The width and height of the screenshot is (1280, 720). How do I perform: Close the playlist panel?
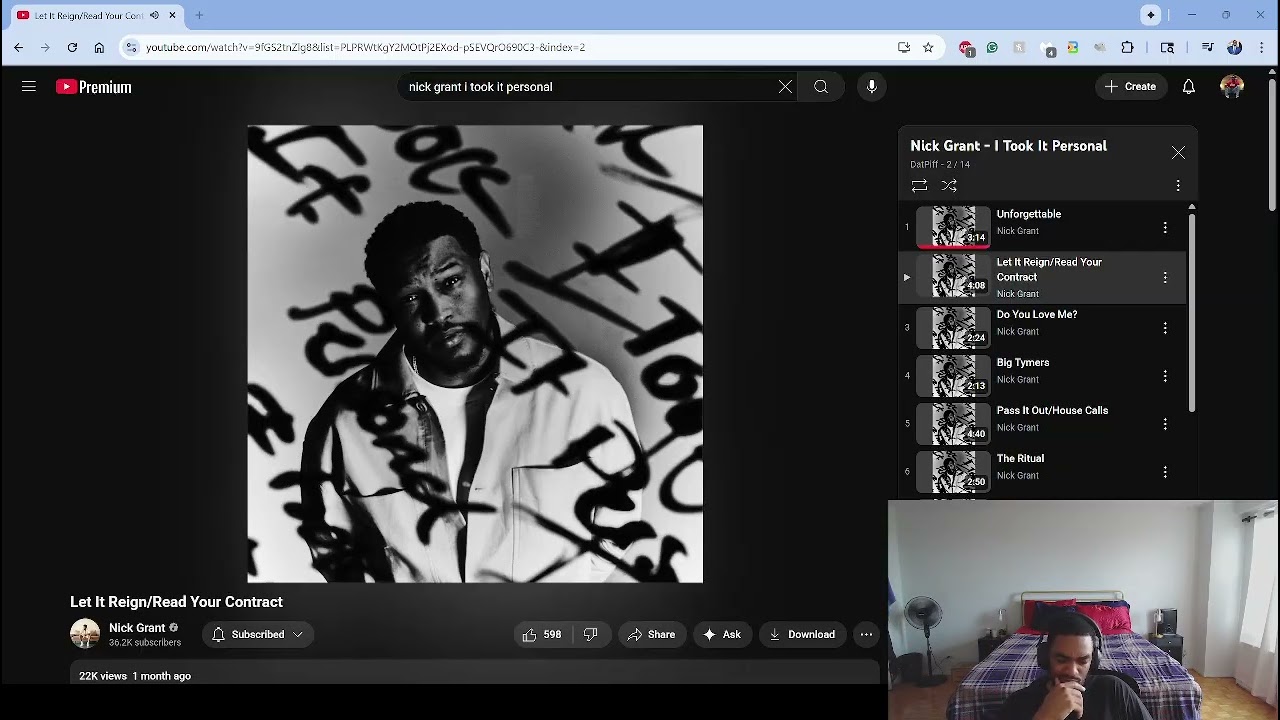pyautogui.click(x=1178, y=153)
